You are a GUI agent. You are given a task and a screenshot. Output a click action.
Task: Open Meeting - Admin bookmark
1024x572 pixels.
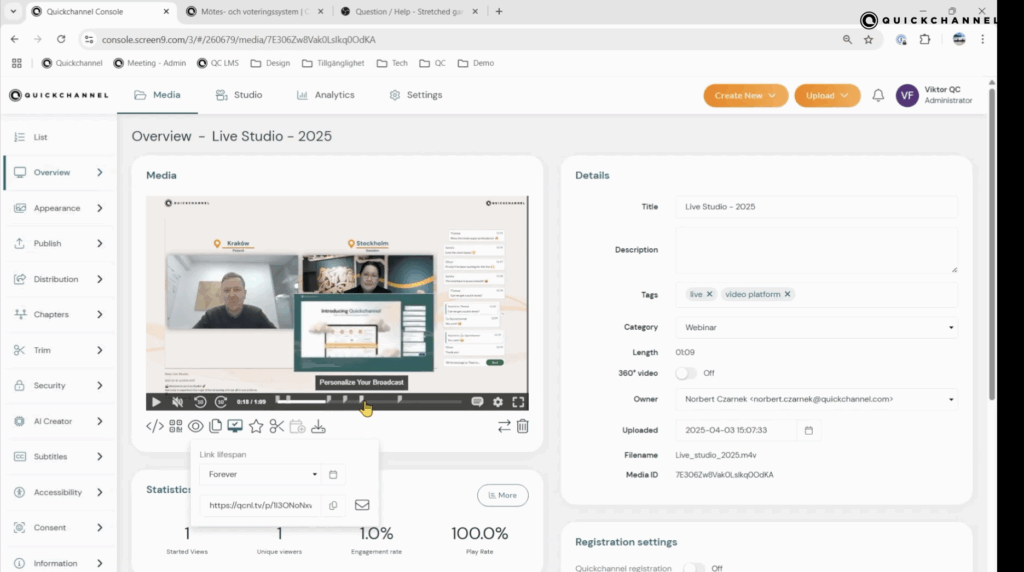(x=150, y=63)
